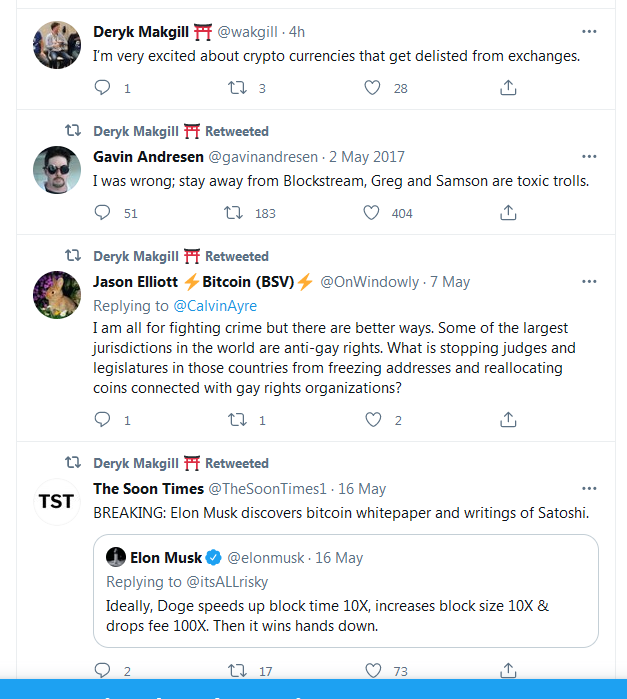The image size is (627, 699).
Task: Like The Soon Times tweet about Elon Musk
Action: 373,670
